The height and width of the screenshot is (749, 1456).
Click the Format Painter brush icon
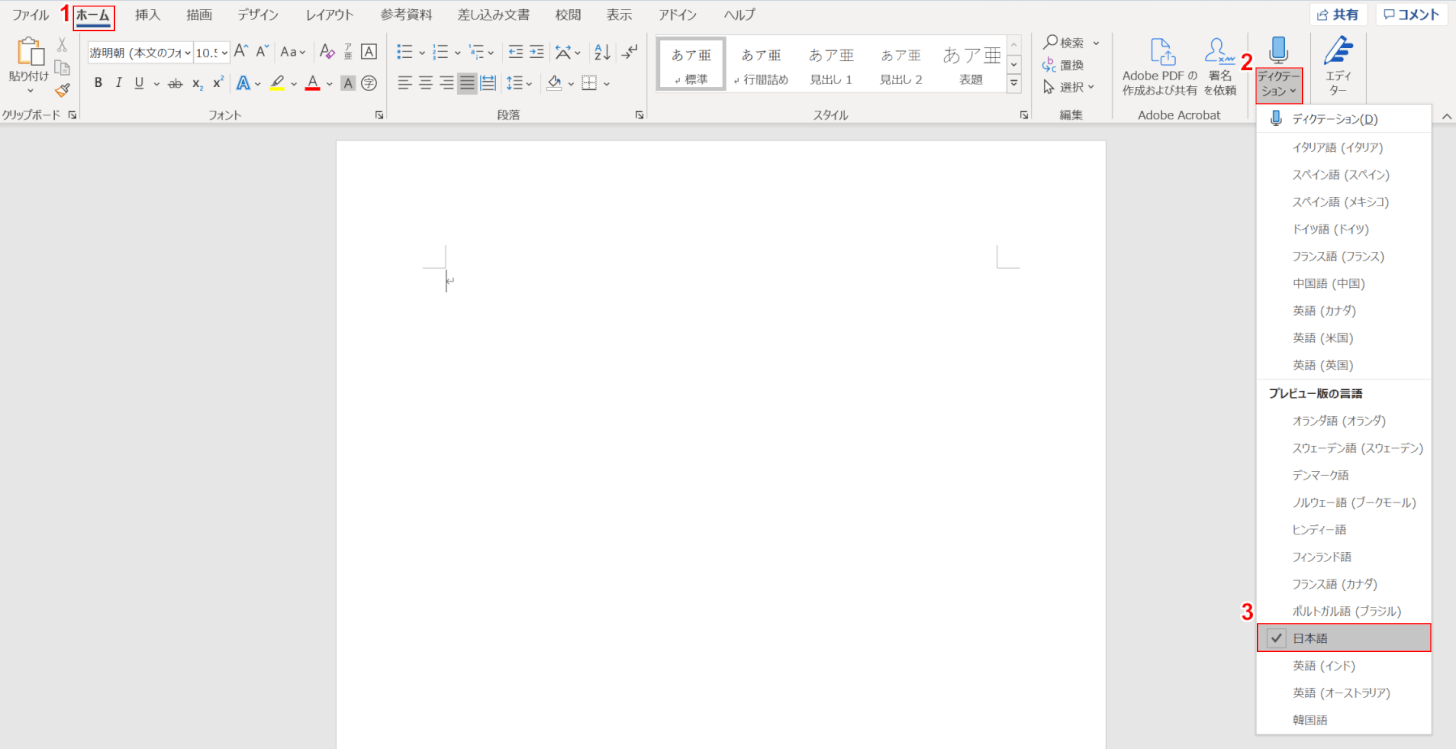pos(62,90)
